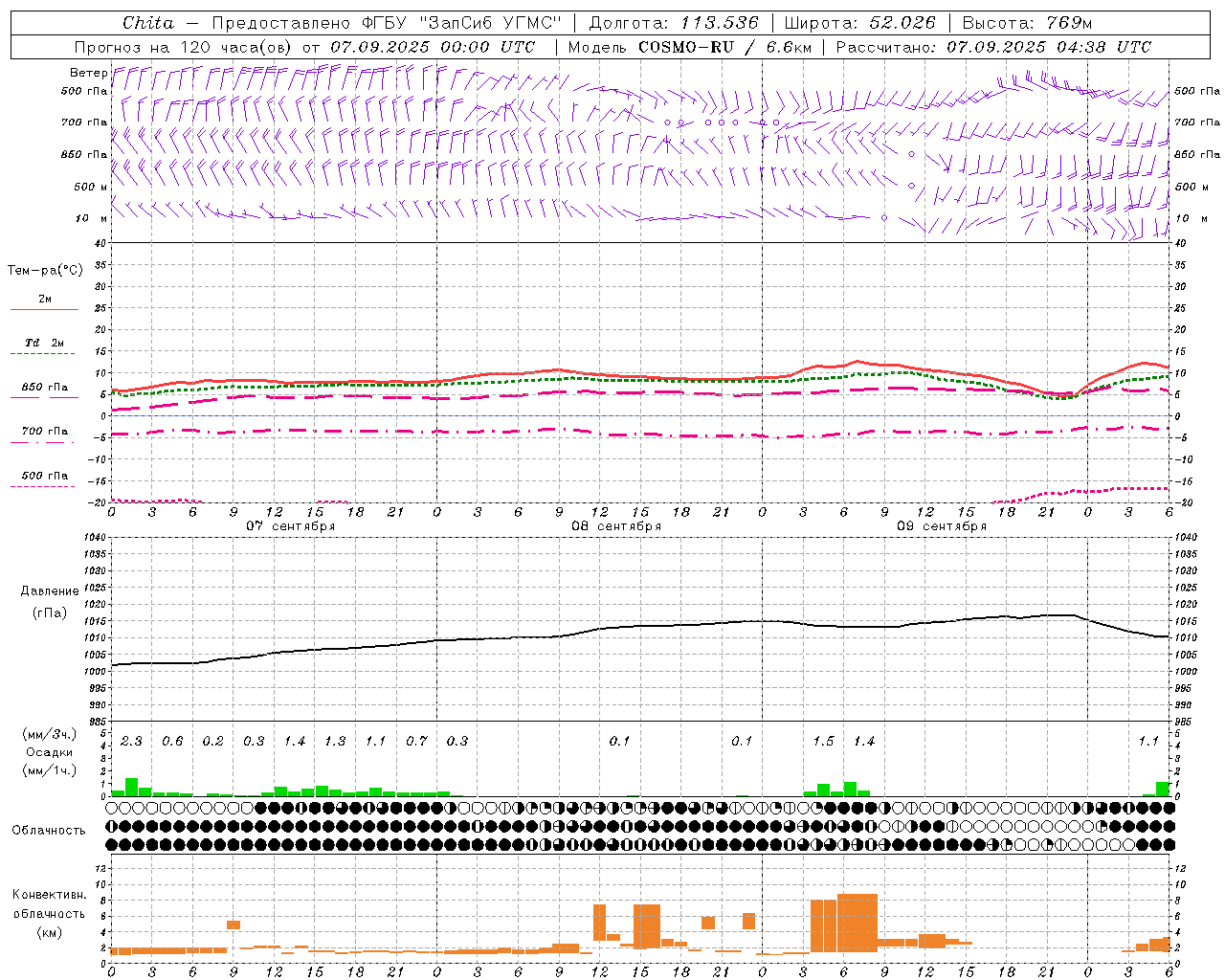Click the red 2м legend line

[x=44, y=309]
